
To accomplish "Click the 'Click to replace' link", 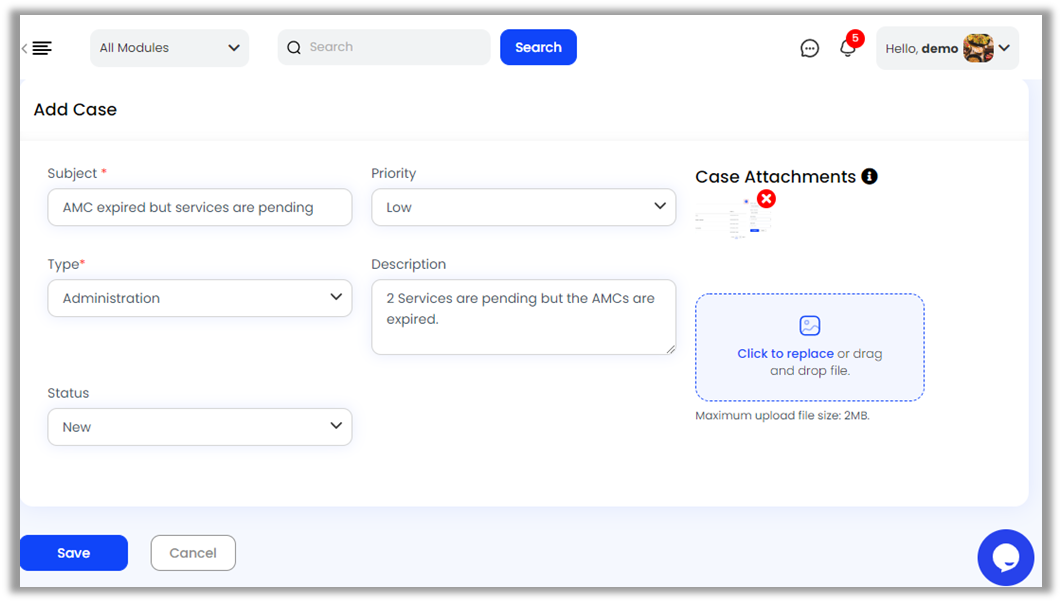I will pos(785,354).
